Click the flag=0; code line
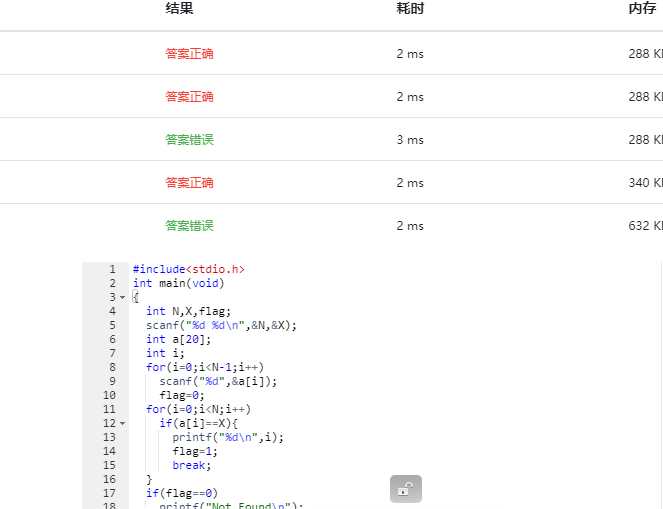The height and width of the screenshot is (509, 663). coord(182,395)
